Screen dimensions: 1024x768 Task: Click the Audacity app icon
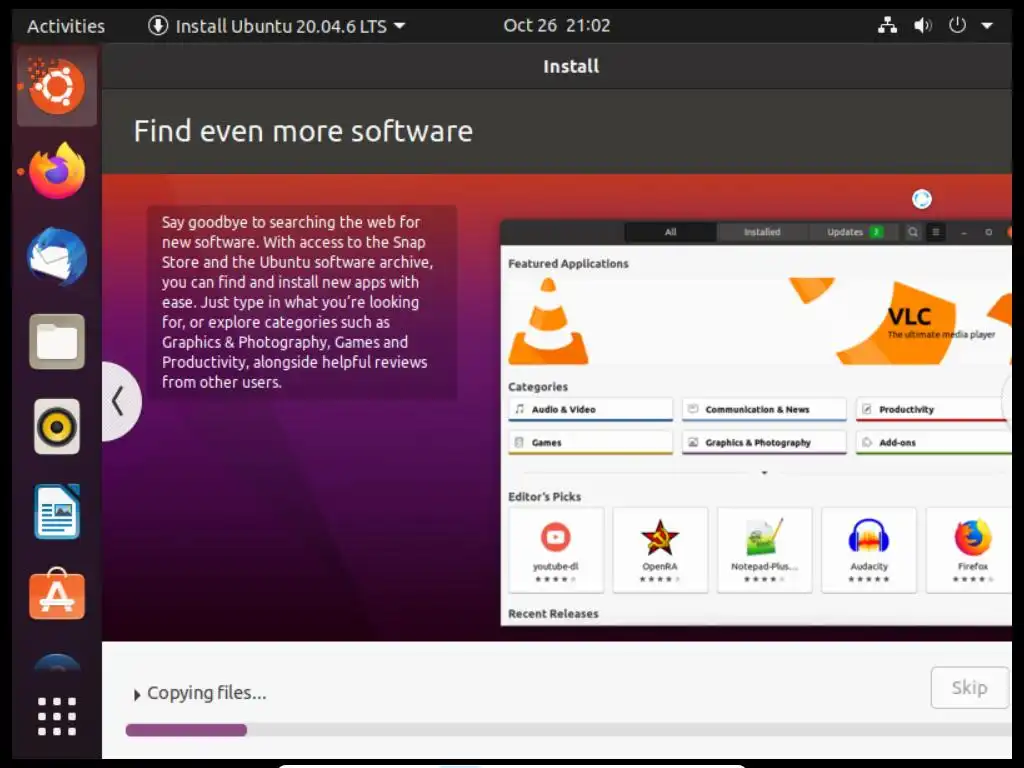869,537
